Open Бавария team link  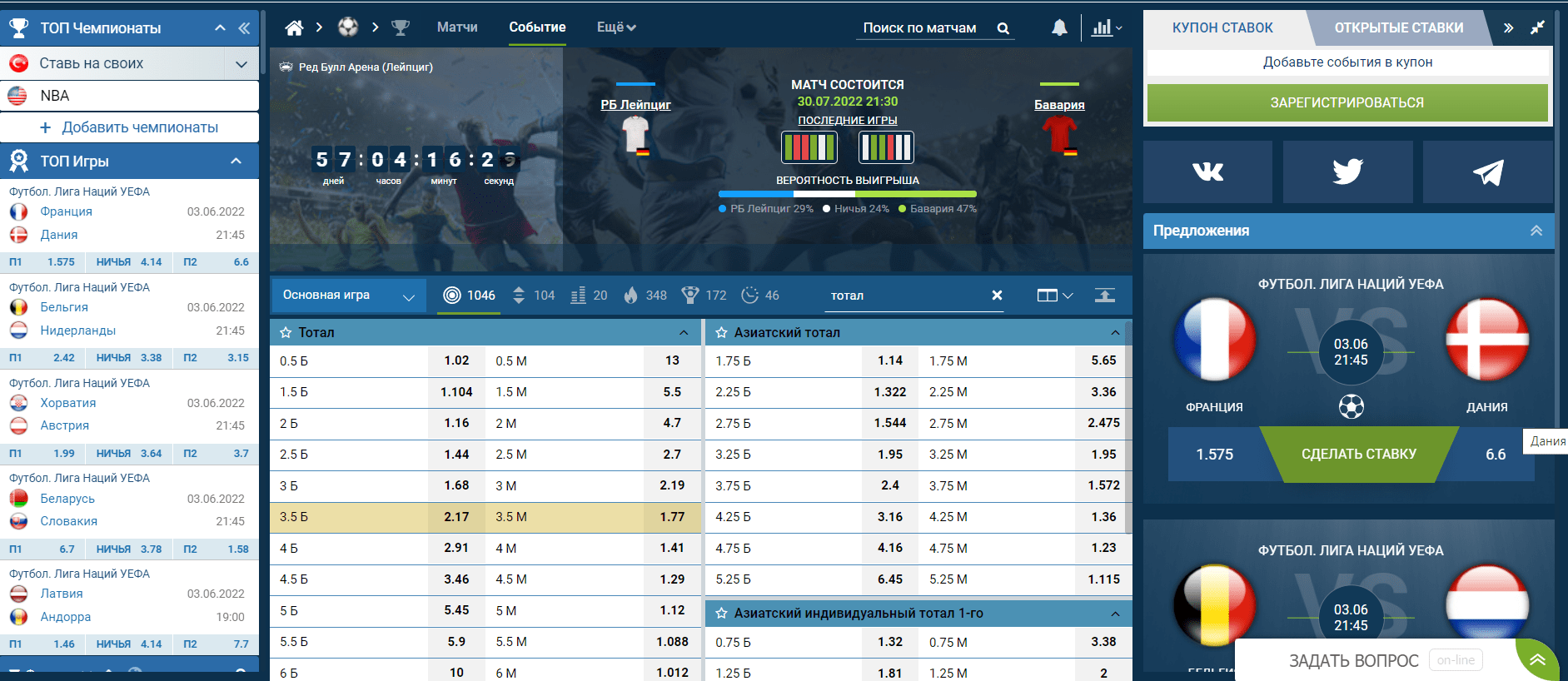(1059, 105)
